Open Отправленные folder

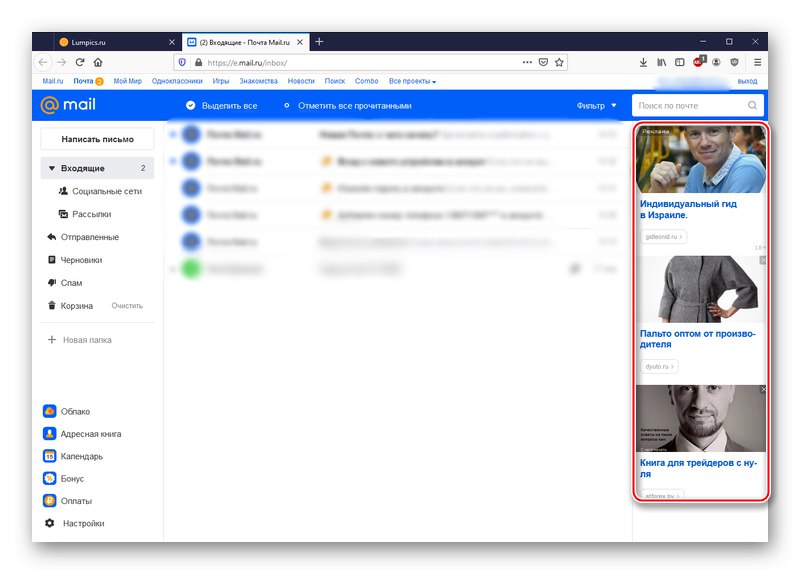(x=83, y=237)
